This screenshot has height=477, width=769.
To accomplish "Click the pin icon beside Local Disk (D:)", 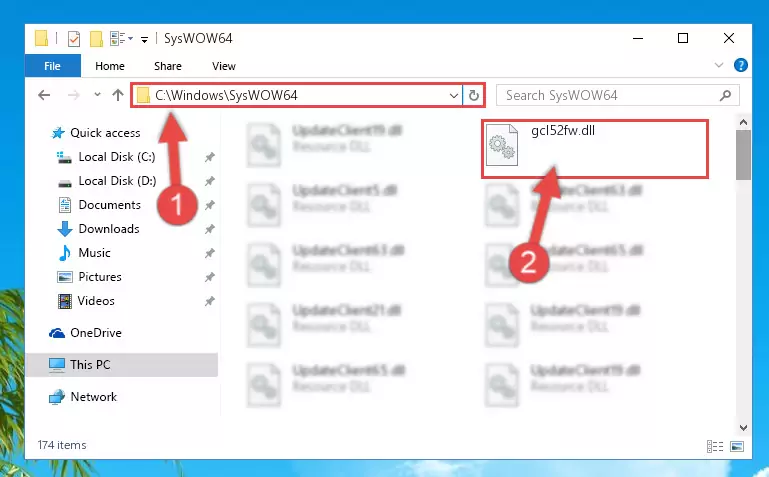I will (x=210, y=181).
